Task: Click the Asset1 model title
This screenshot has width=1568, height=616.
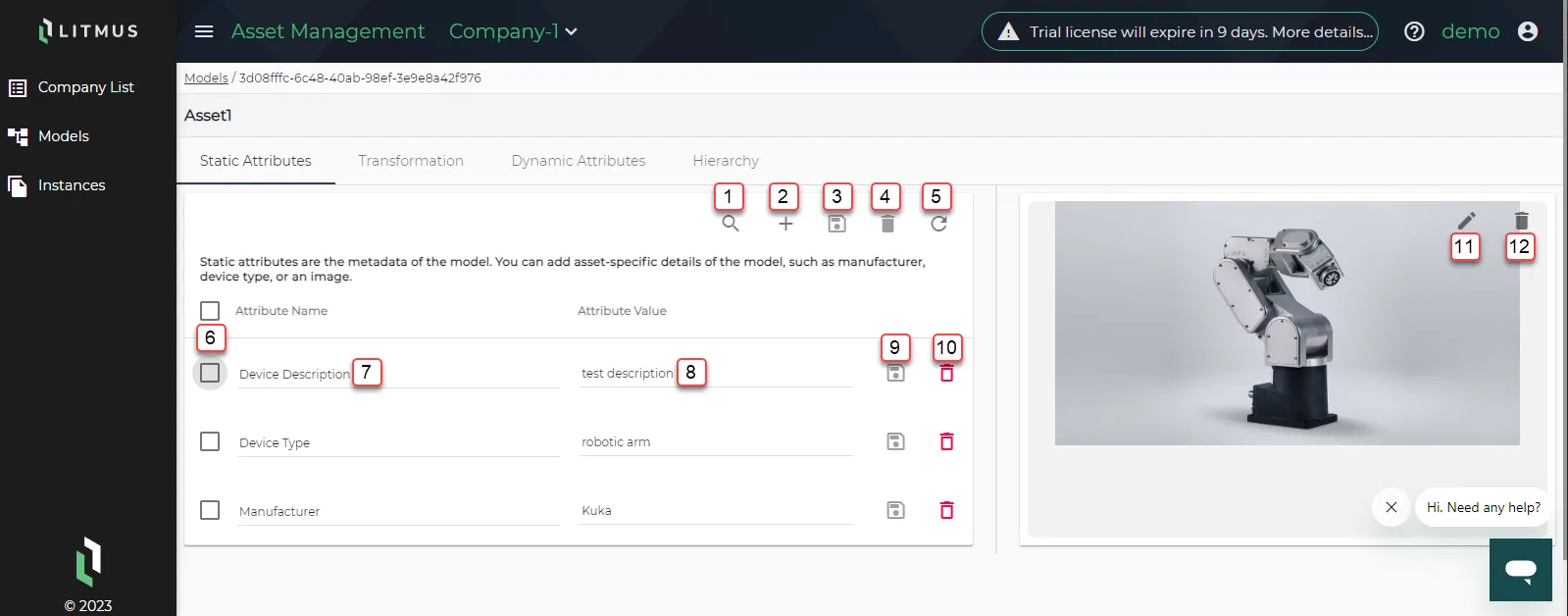Action: (208, 116)
